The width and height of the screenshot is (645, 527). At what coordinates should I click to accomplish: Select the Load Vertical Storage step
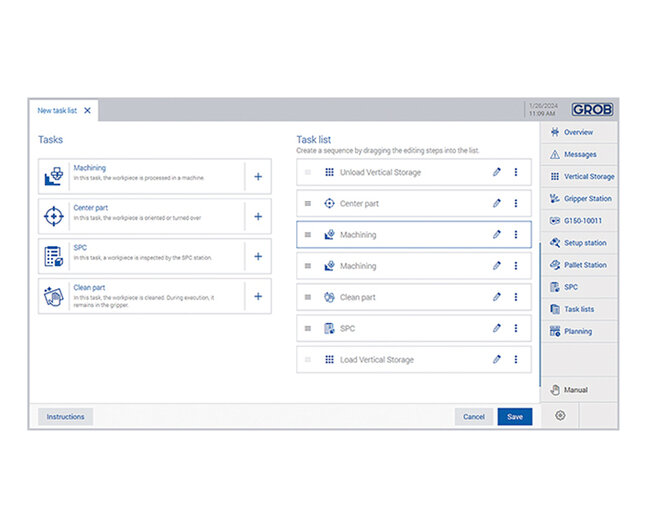coord(414,360)
